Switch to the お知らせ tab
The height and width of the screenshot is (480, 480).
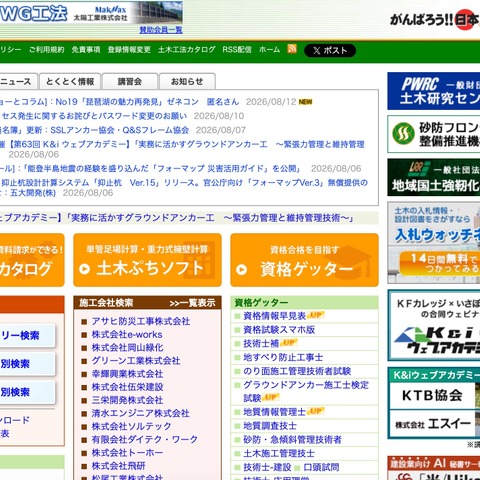pos(187,82)
